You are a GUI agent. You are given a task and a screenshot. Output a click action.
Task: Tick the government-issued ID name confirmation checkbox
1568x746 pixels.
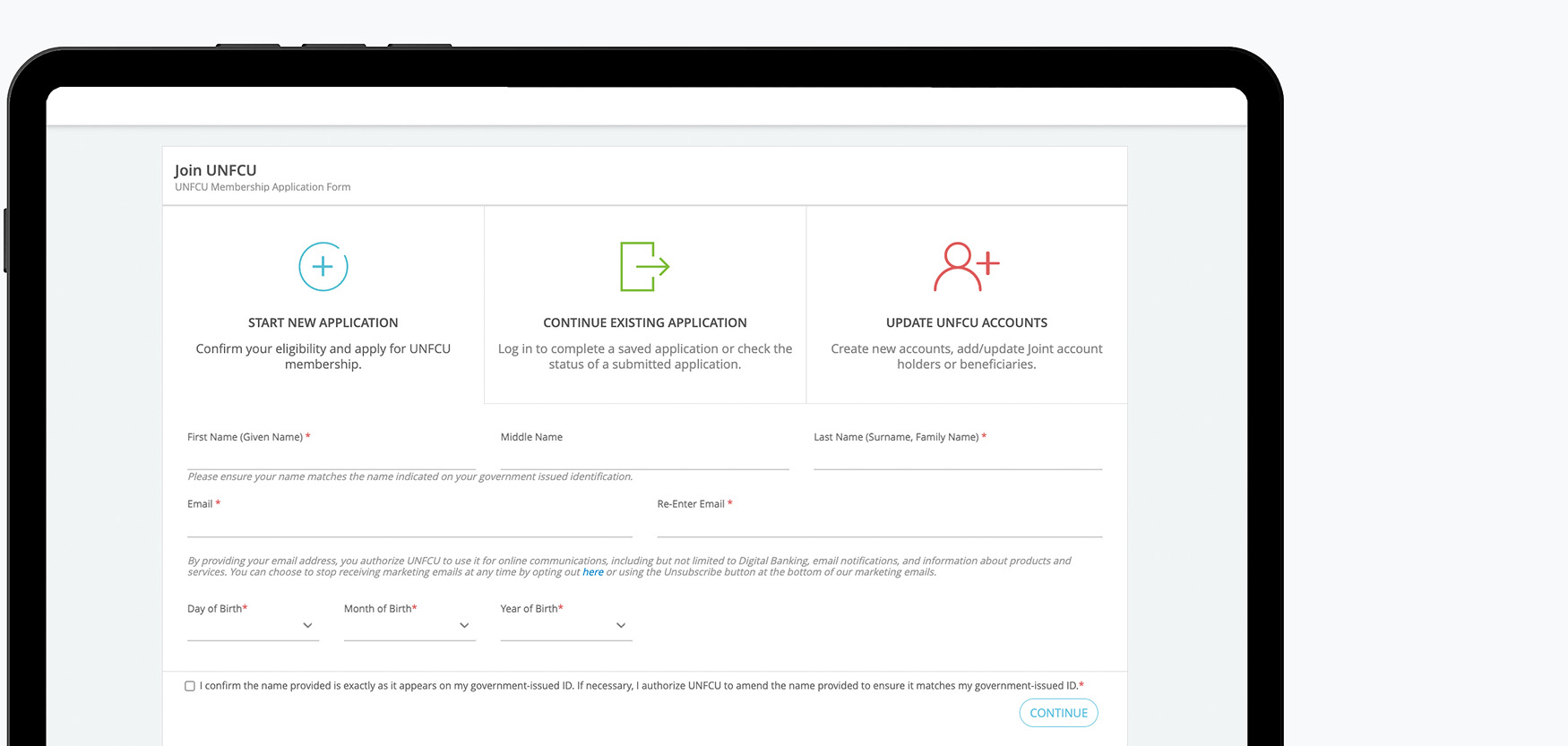(x=190, y=686)
